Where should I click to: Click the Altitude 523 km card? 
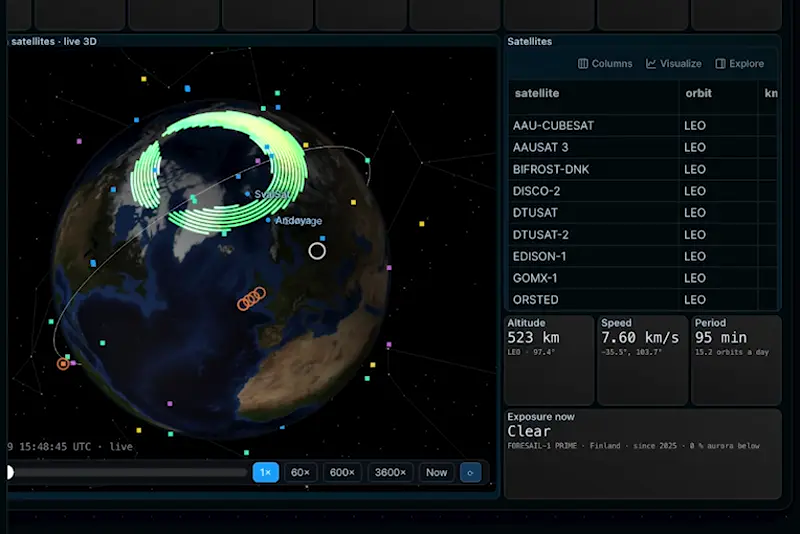[549, 360]
